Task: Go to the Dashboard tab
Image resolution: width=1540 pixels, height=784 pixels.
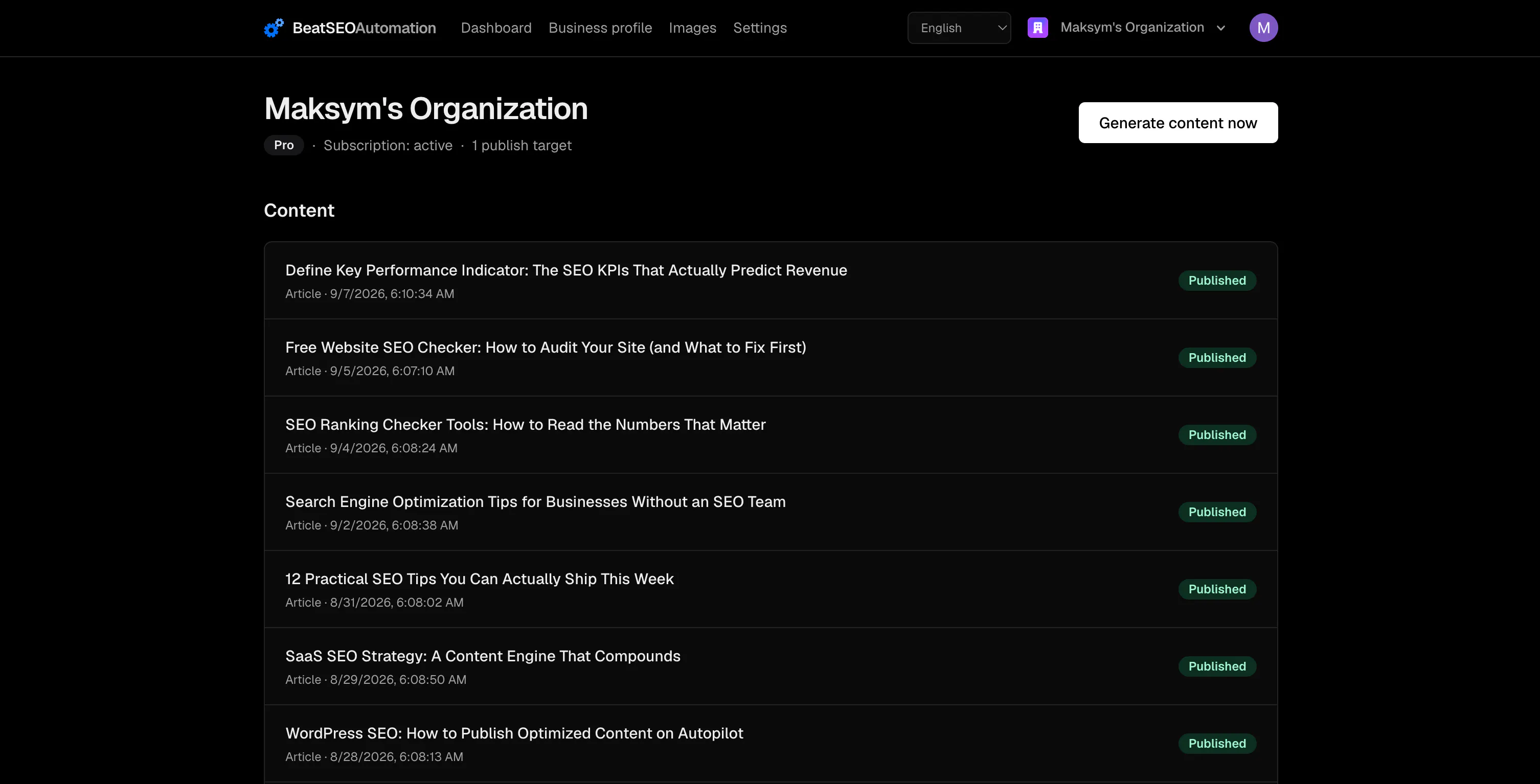Action: point(495,28)
